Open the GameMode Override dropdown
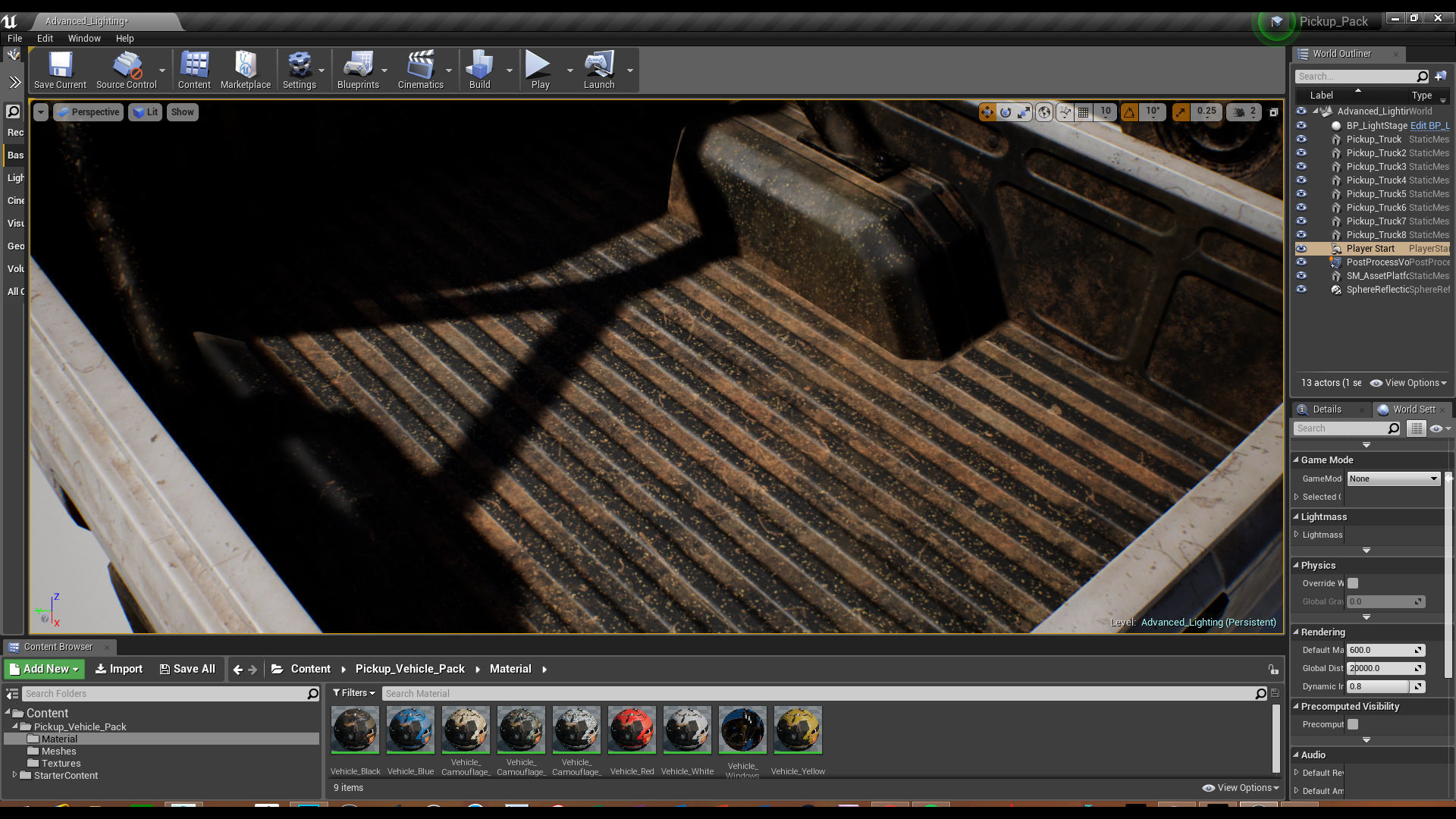 click(x=1393, y=479)
